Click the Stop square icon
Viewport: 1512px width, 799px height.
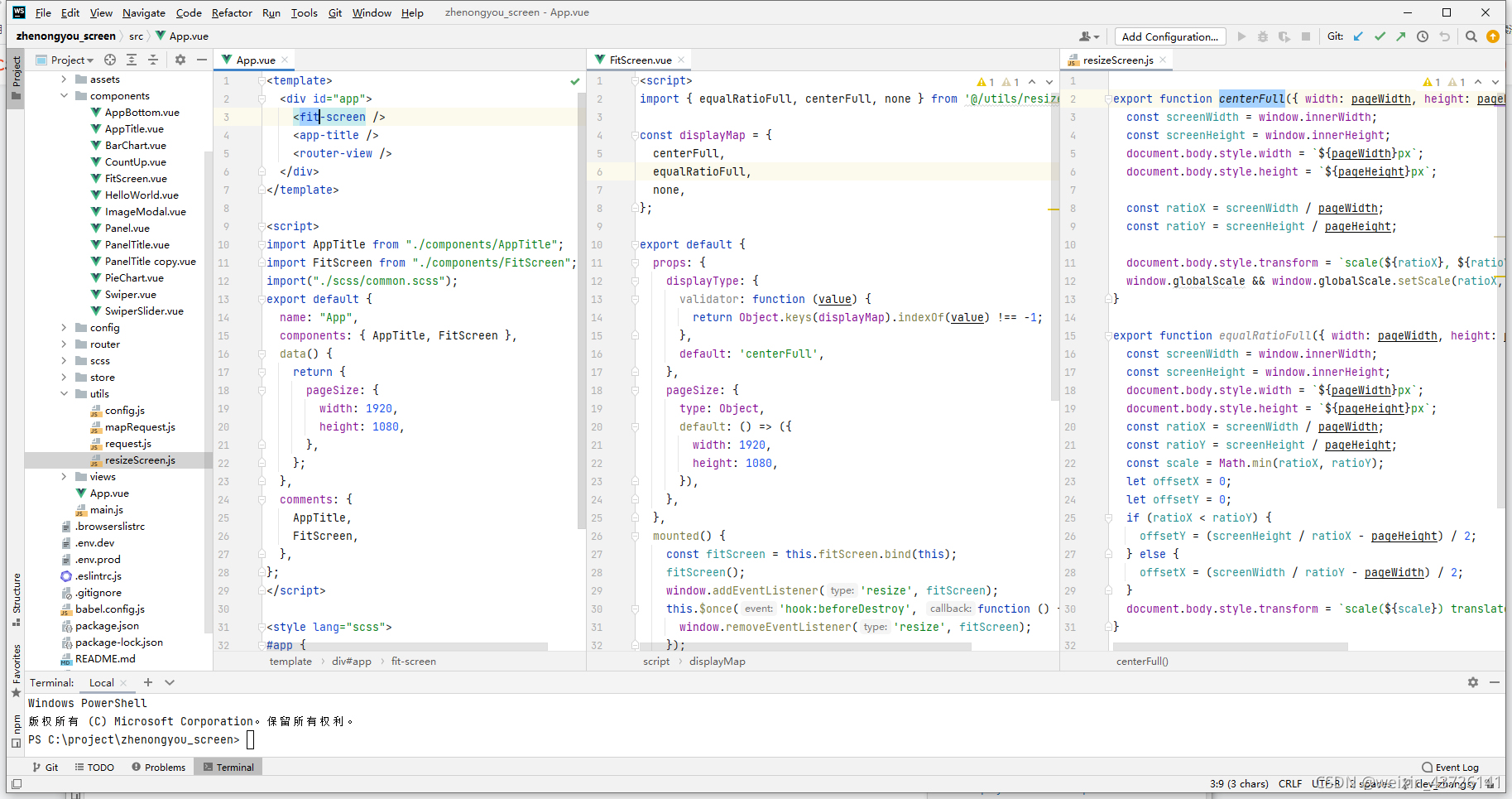tap(1306, 36)
